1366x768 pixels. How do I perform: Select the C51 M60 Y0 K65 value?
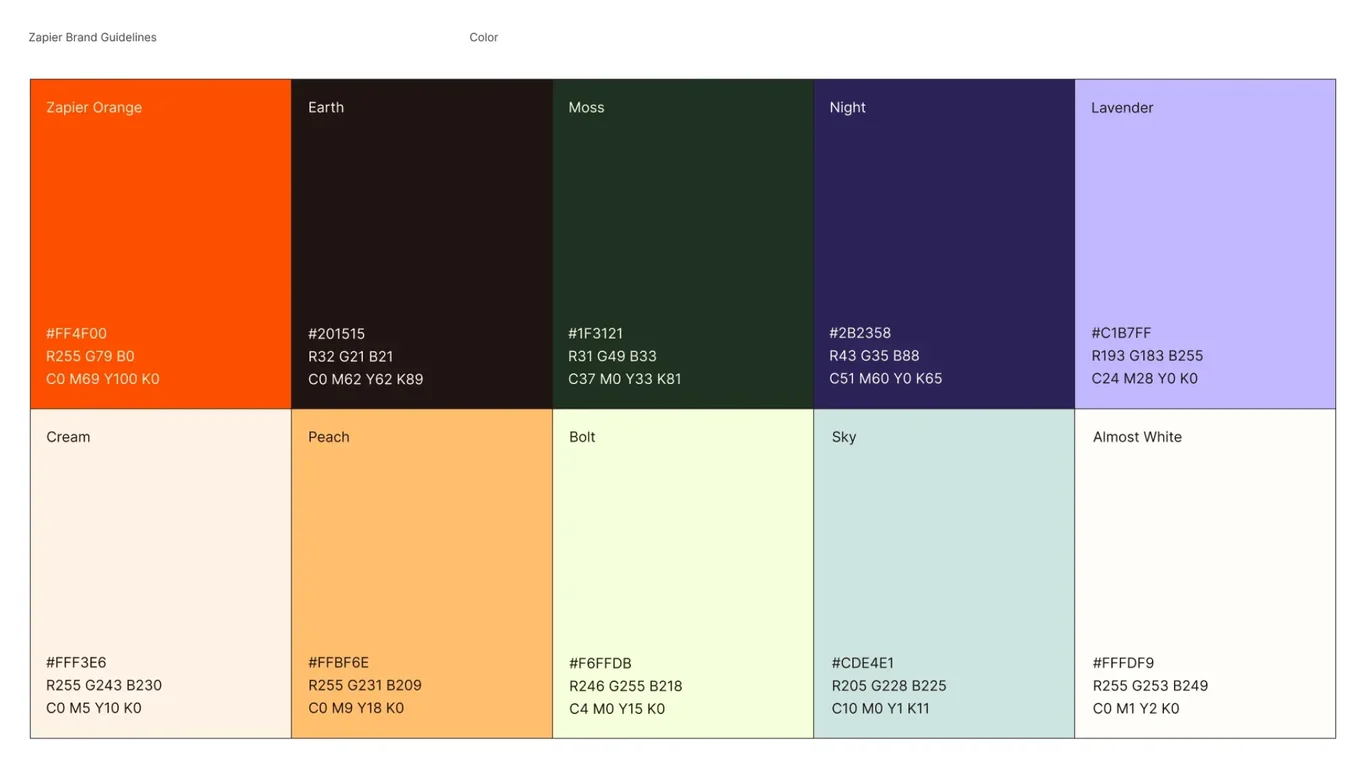coord(886,378)
